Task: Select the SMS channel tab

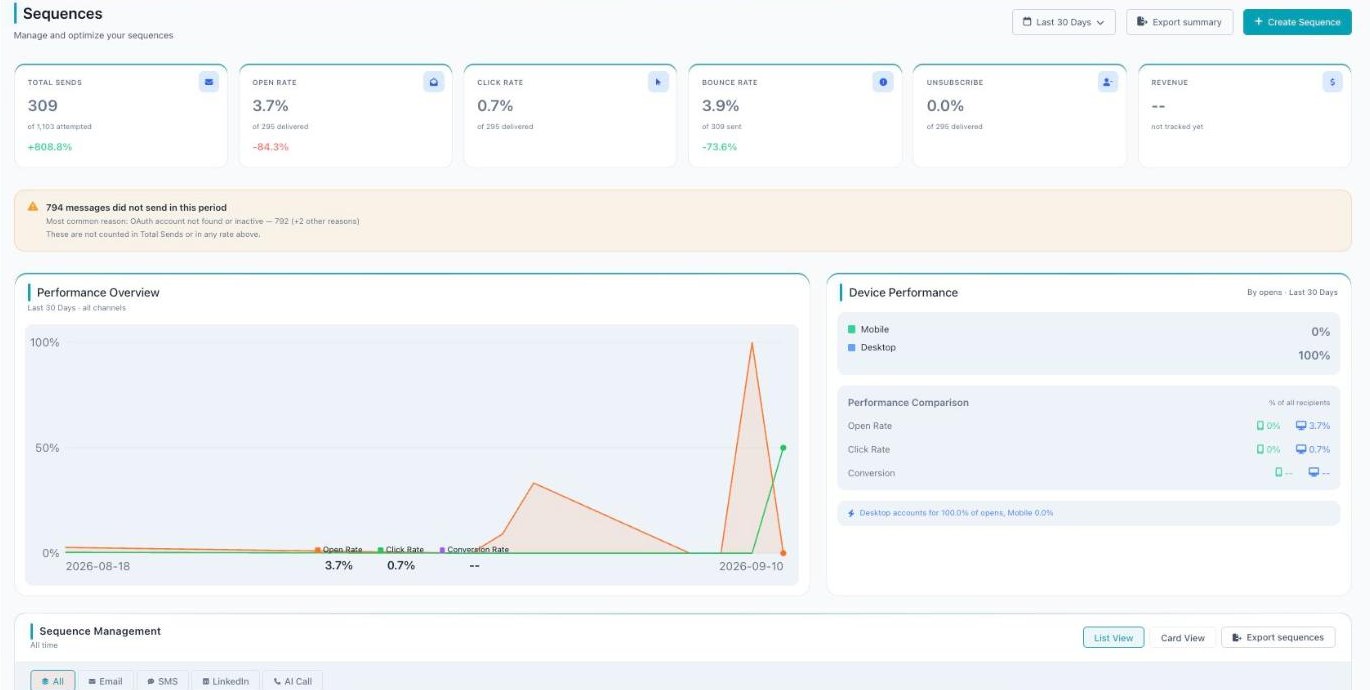Action: 162,681
